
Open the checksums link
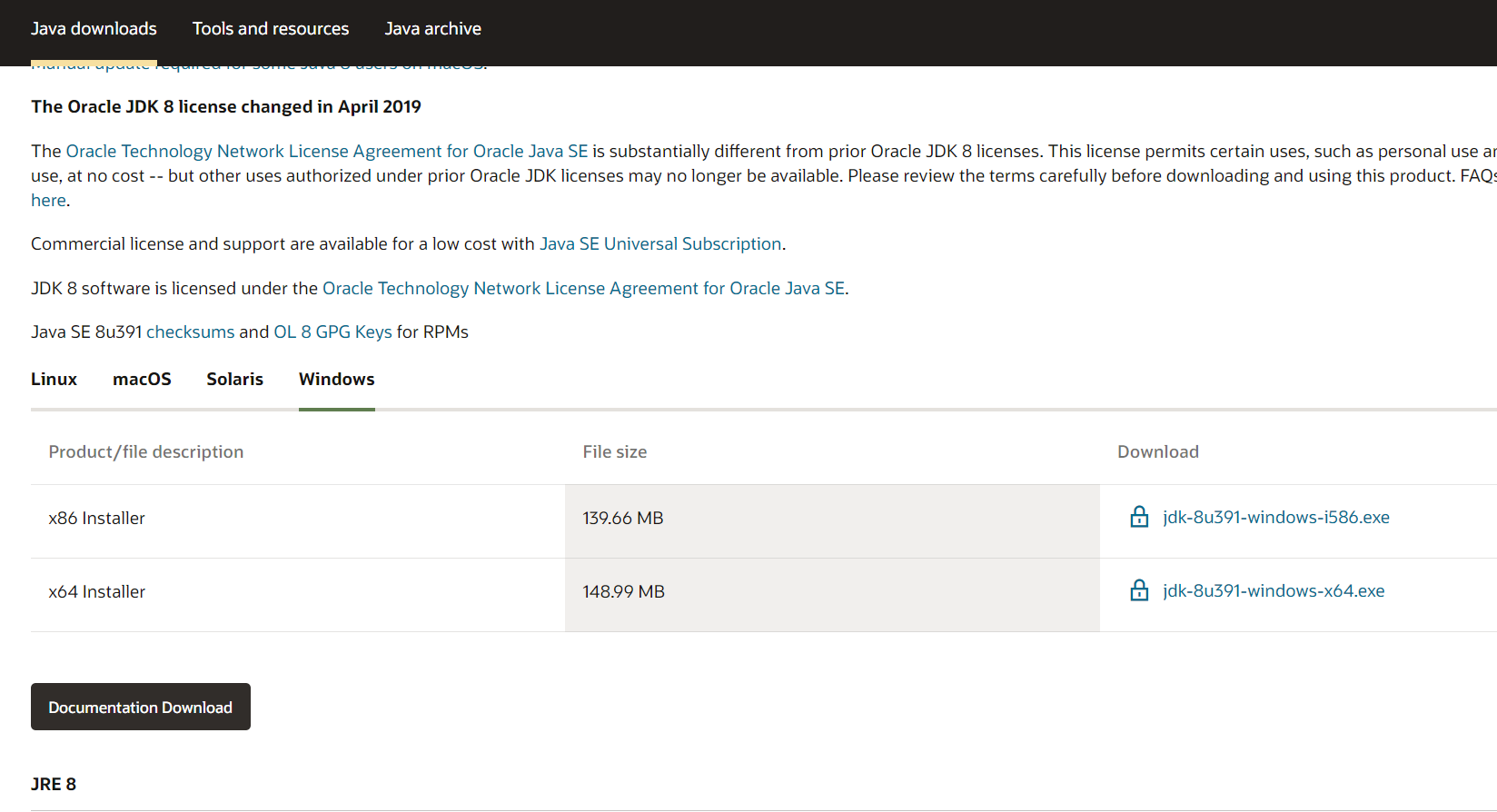pyautogui.click(x=190, y=332)
